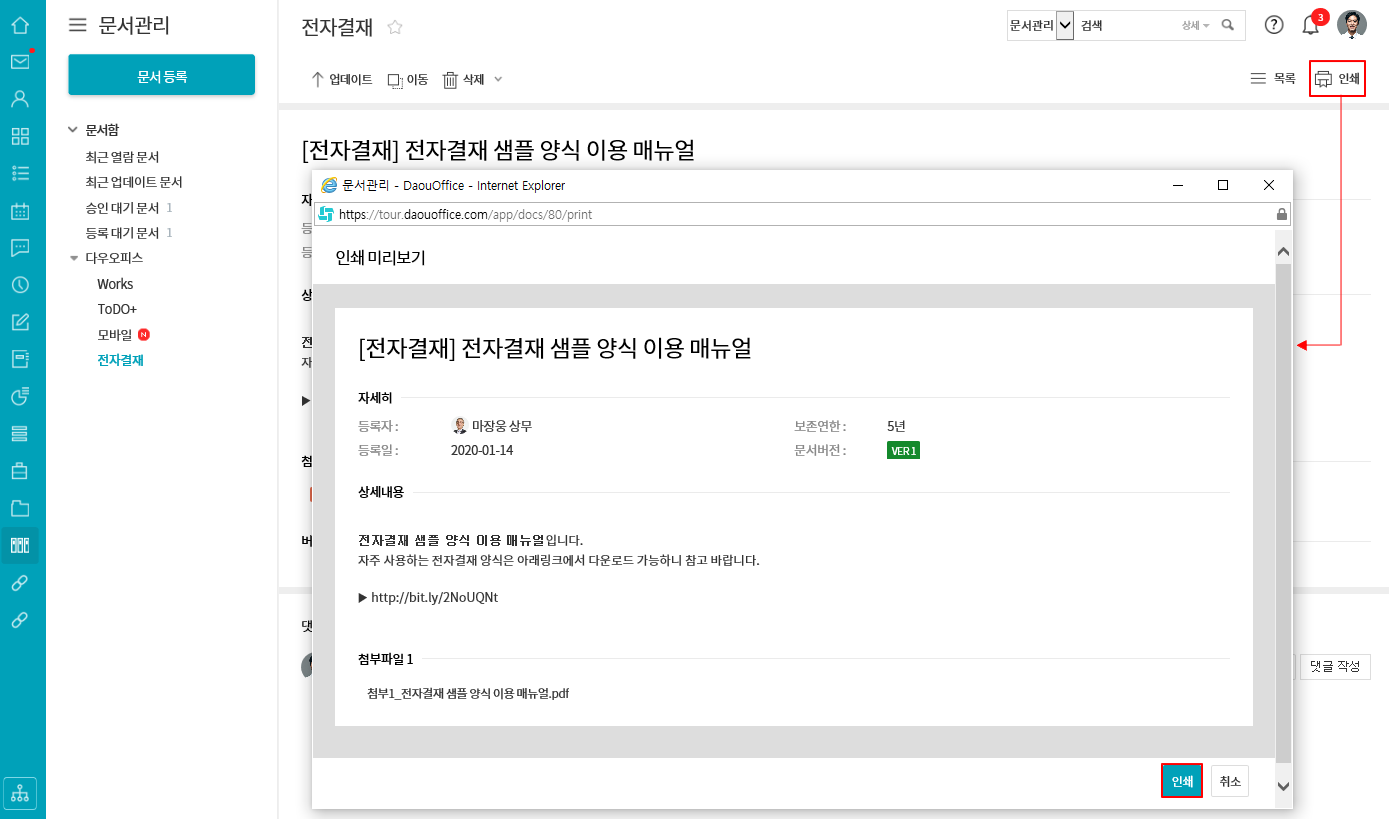Viewport: 1389px width, 819px height.
Task: Toggle the favorite star next to 전자결재
Action: [x=395, y=28]
